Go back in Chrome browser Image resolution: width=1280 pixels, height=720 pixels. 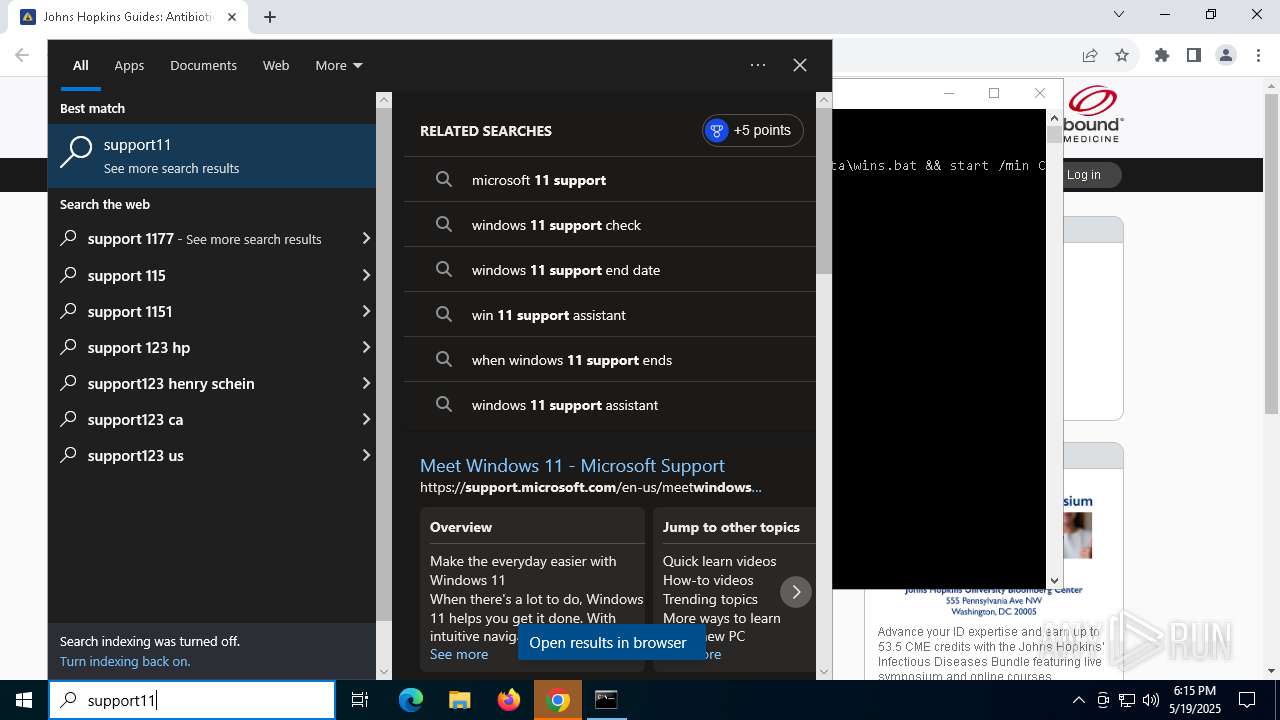(x=22, y=55)
